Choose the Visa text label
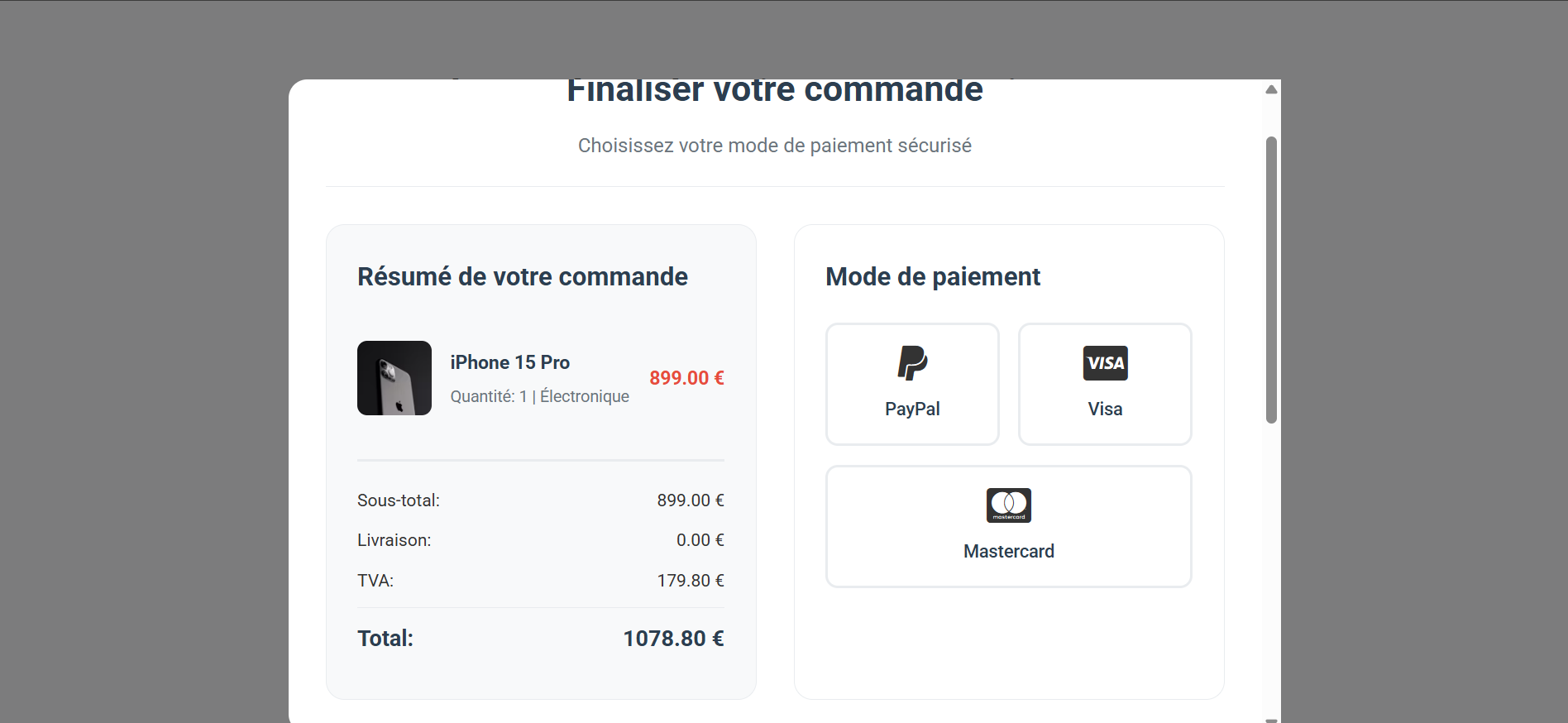 [x=1105, y=409]
